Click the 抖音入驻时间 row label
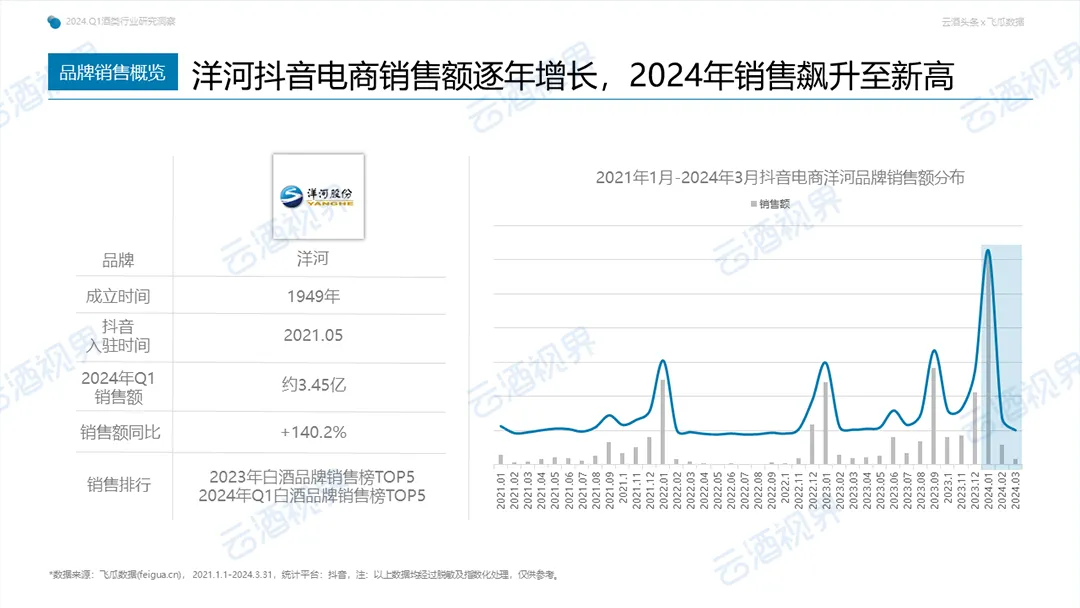Viewport: 1080px width, 608px height. click(x=118, y=336)
